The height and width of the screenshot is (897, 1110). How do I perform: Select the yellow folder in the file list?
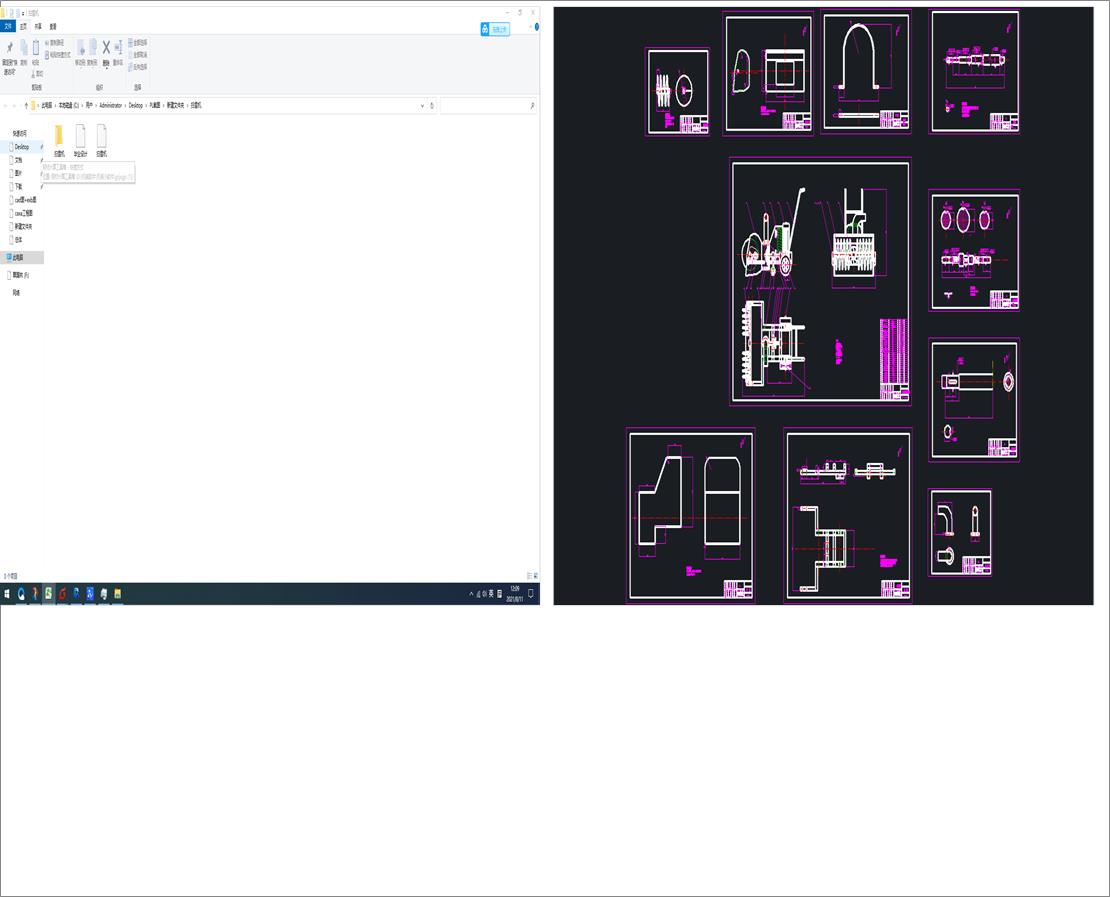(x=59, y=140)
